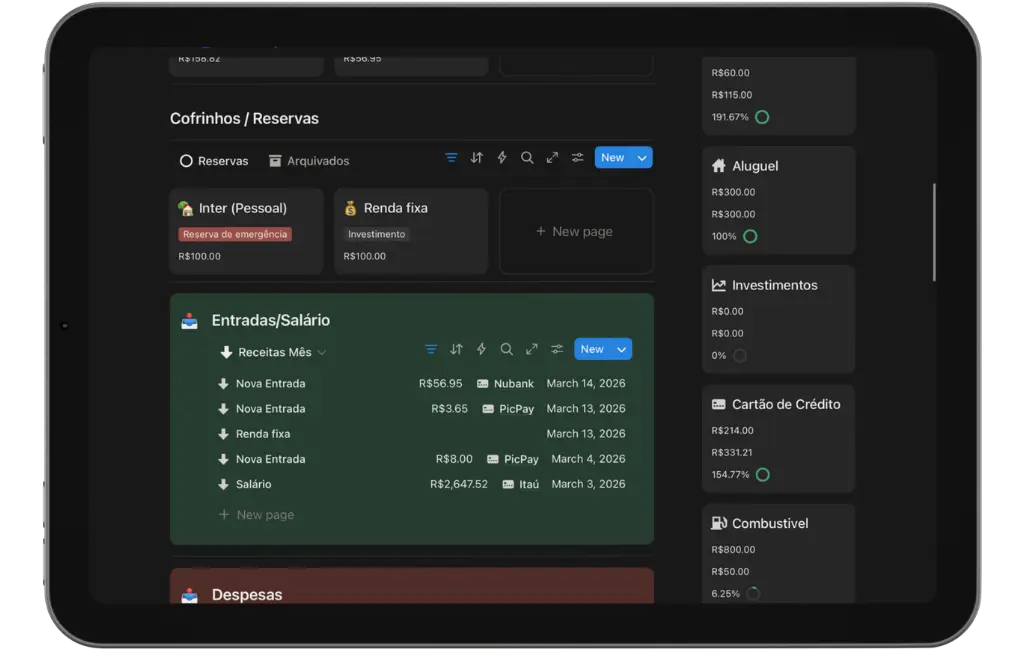Click the Despesas section icon
The image size is (1024, 649).
click(189, 595)
